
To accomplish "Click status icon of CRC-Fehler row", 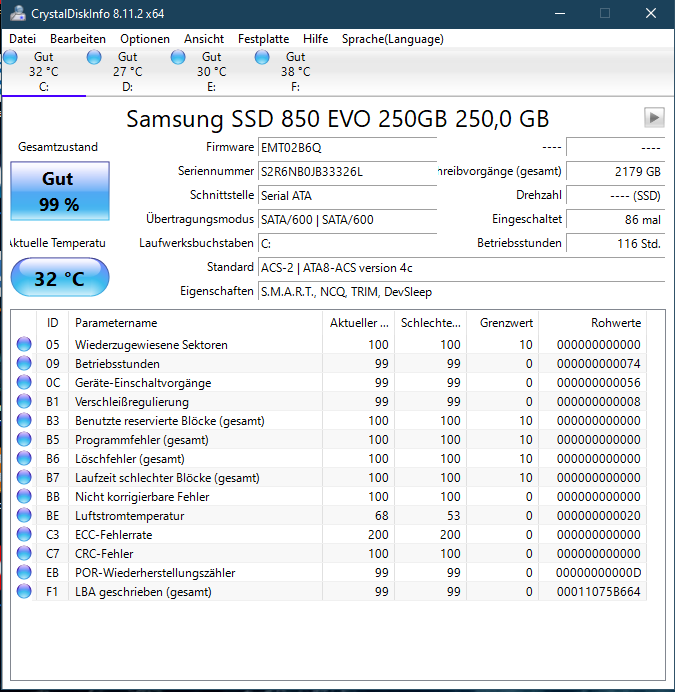I will click(x=24, y=553).
